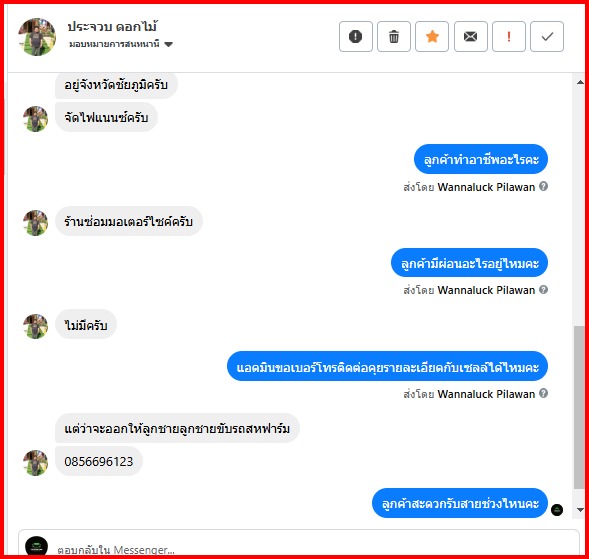Screen dimensions: 589x559
Task: Delete the conversation with trash icon
Action: click(x=394, y=36)
